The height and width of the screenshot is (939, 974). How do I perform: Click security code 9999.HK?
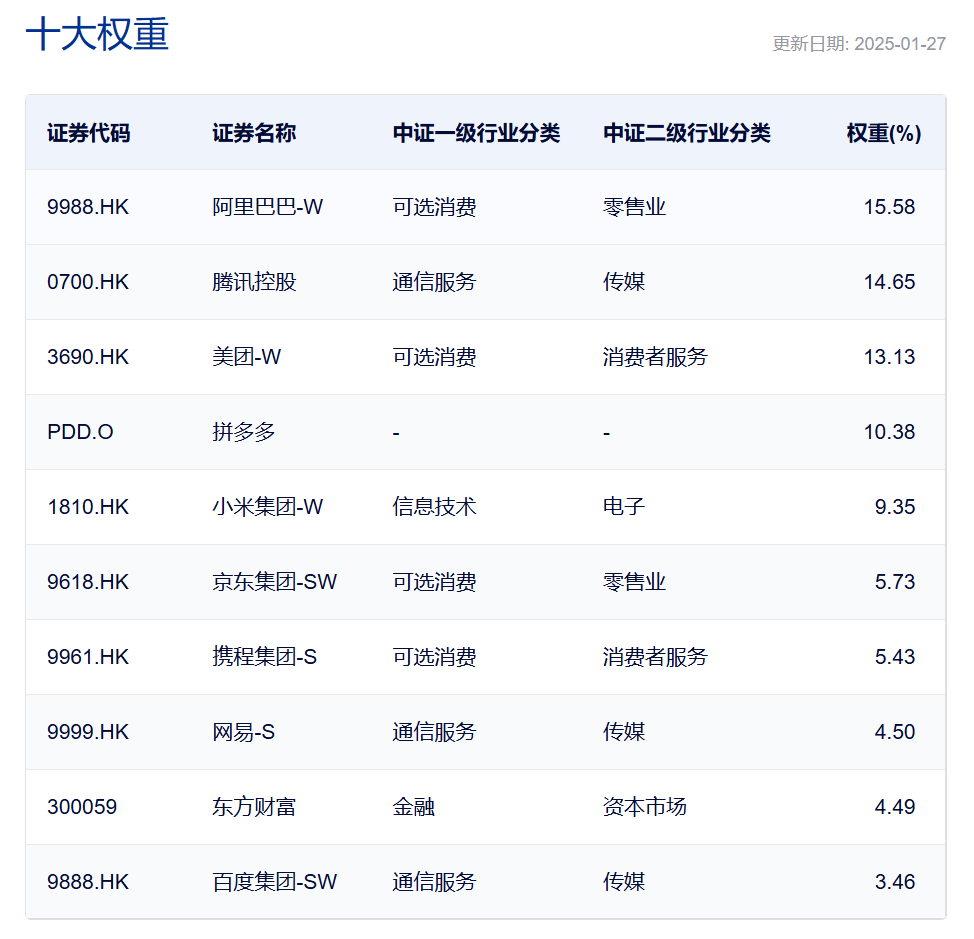(x=88, y=732)
